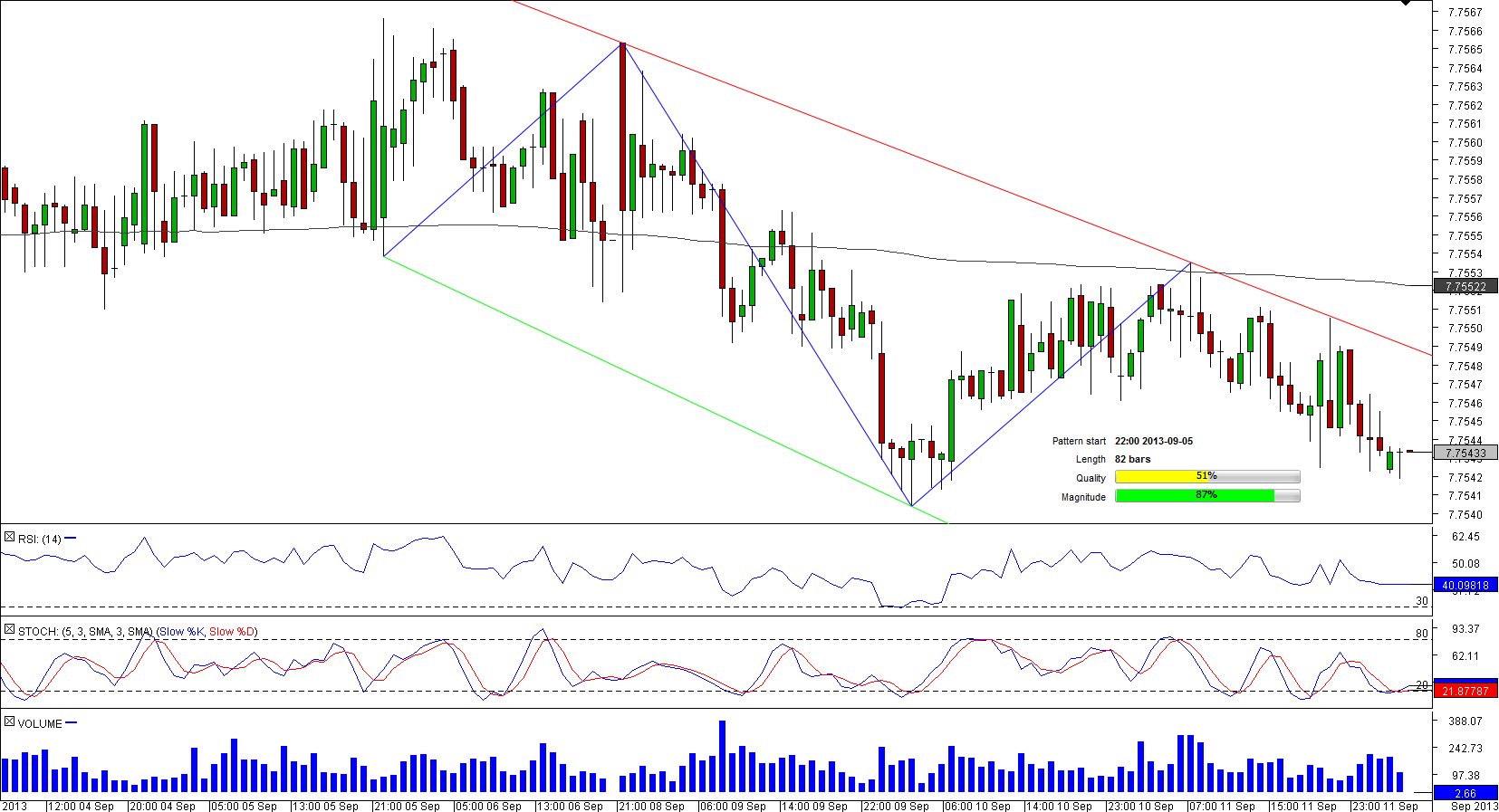The height and width of the screenshot is (812, 1499).
Task: Click the Magnitude label text
Action: [1083, 498]
